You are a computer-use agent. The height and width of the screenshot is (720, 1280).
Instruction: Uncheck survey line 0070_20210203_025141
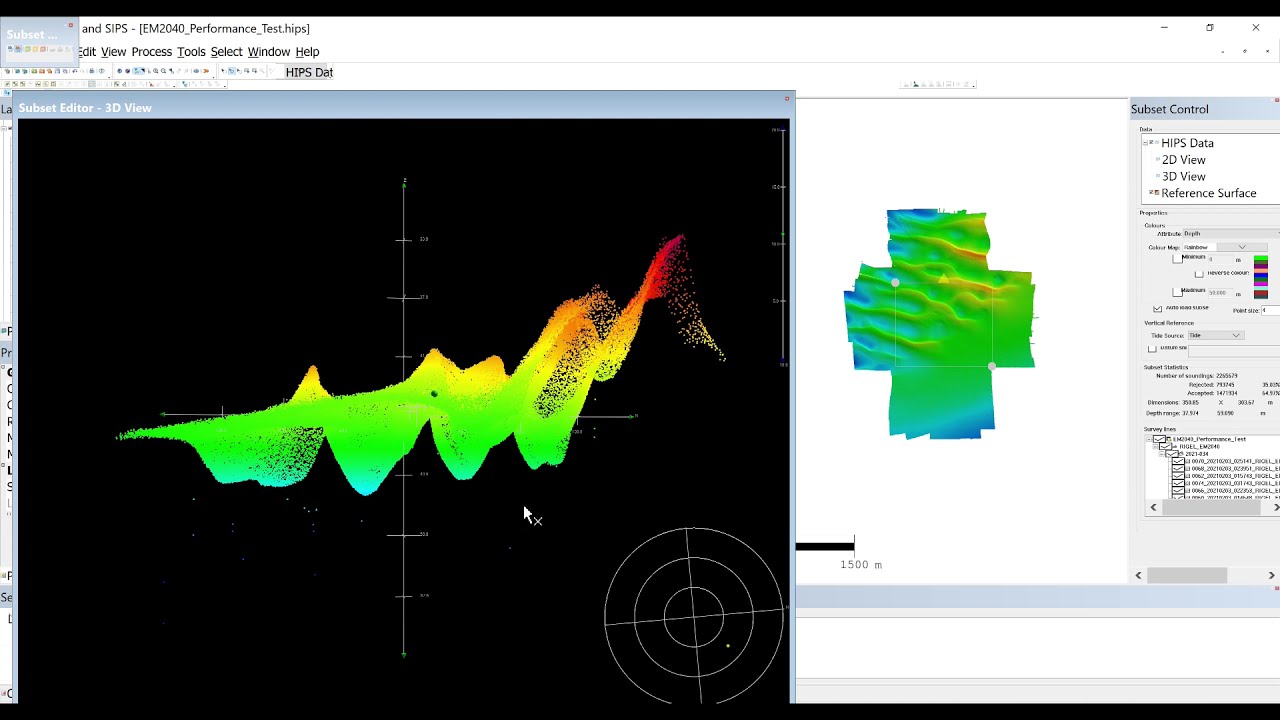(x=1178, y=461)
